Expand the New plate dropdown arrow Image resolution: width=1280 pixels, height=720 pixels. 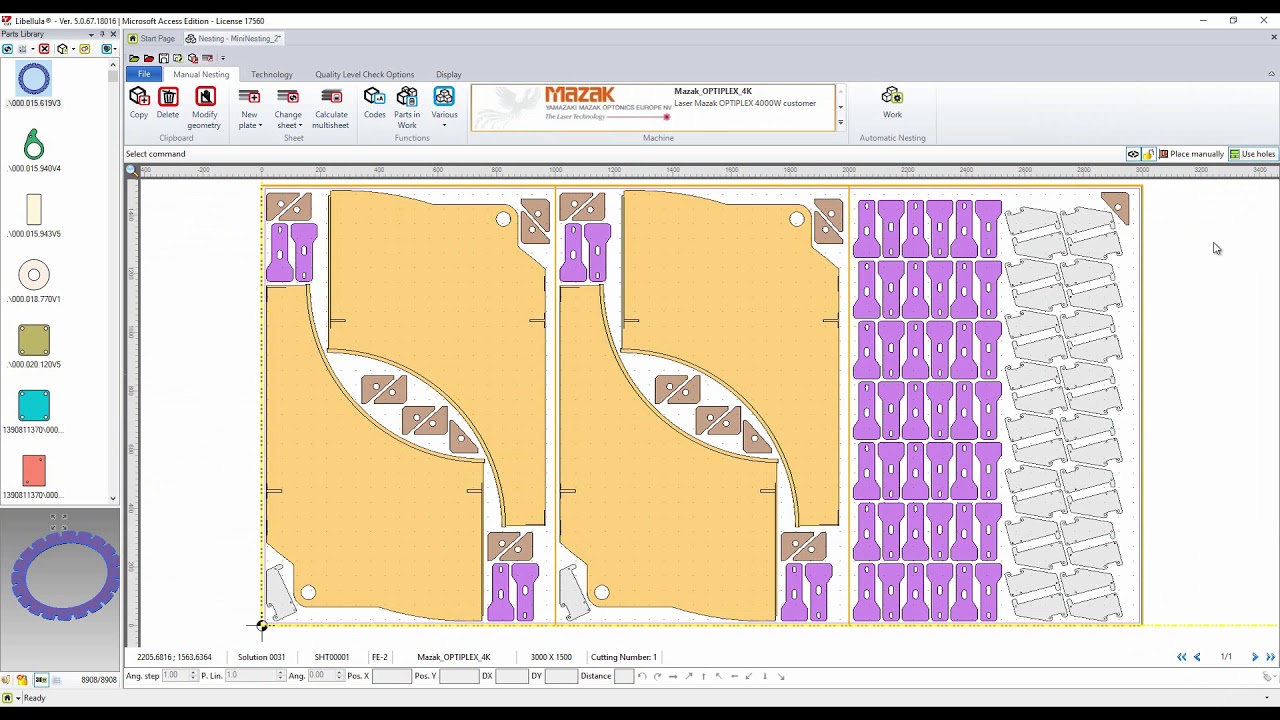pos(260,125)
